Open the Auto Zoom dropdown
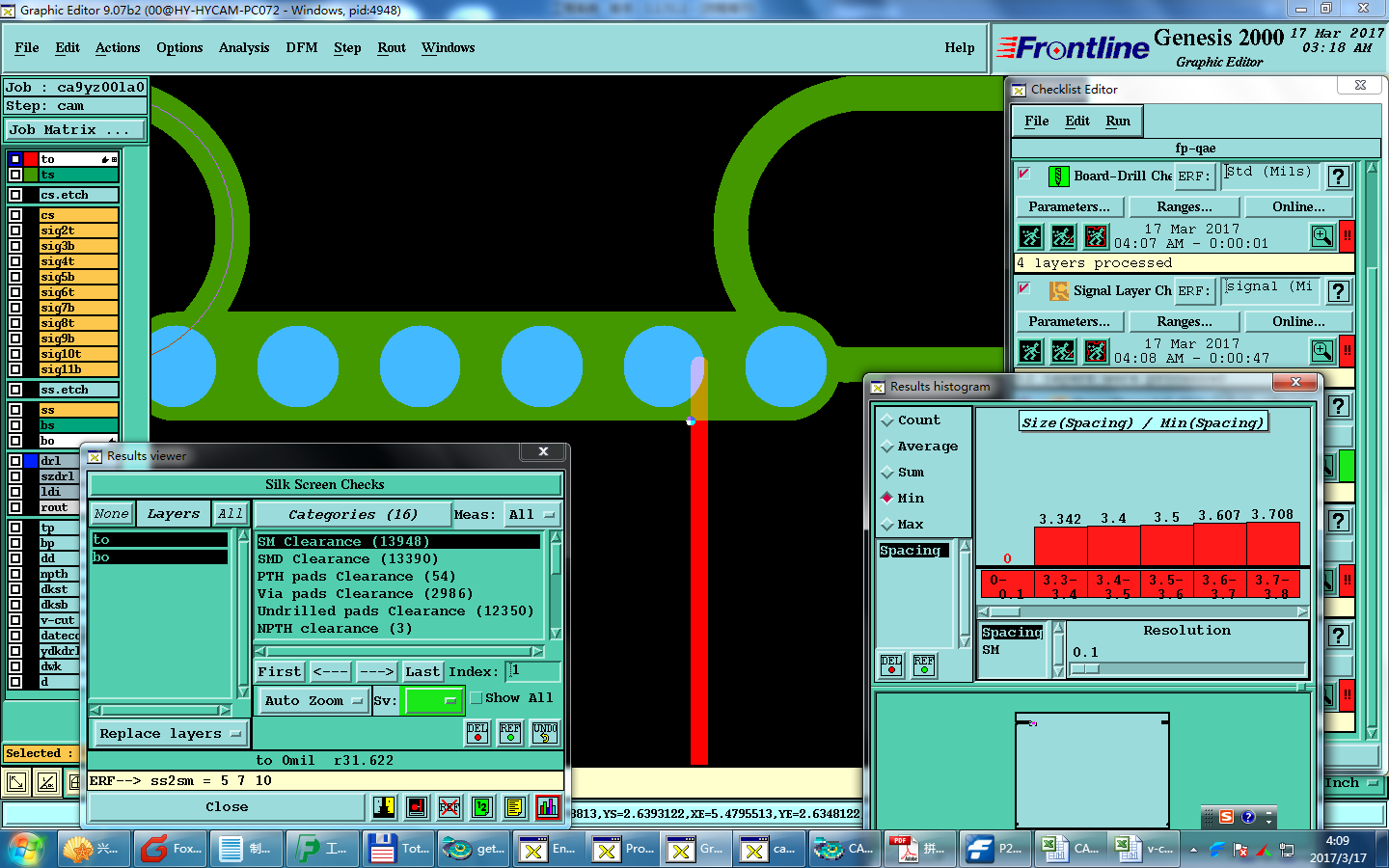This screenshot has width=1389, height=868. point(313,701)
